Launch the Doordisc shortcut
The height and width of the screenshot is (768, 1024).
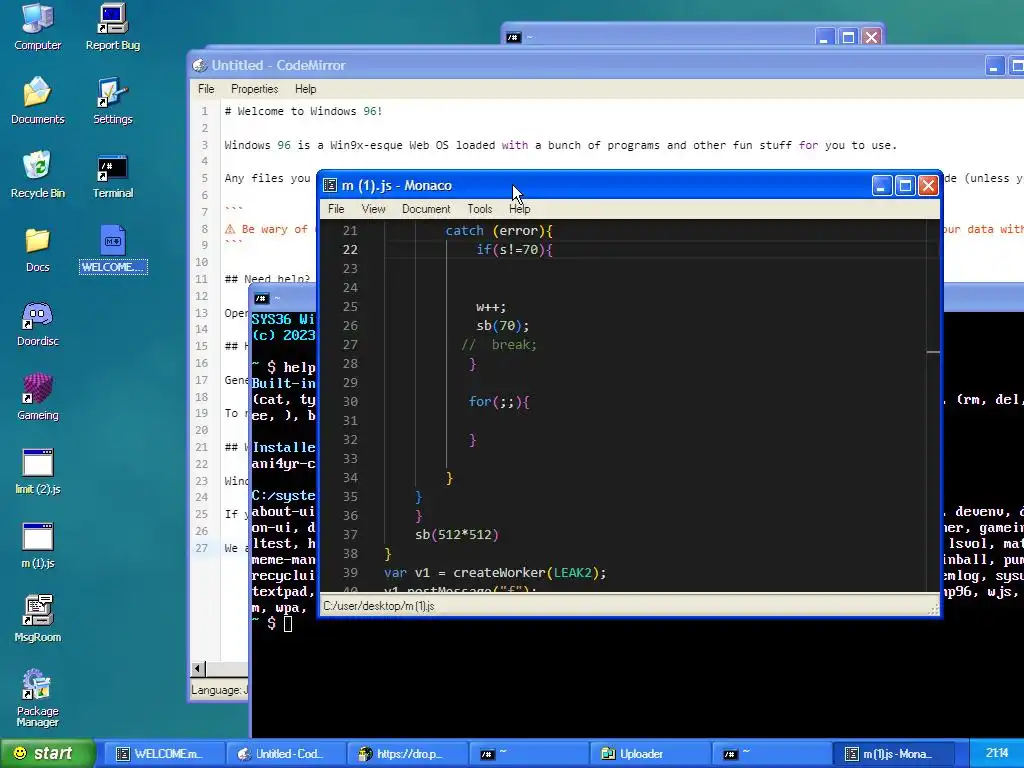point(37,323)
